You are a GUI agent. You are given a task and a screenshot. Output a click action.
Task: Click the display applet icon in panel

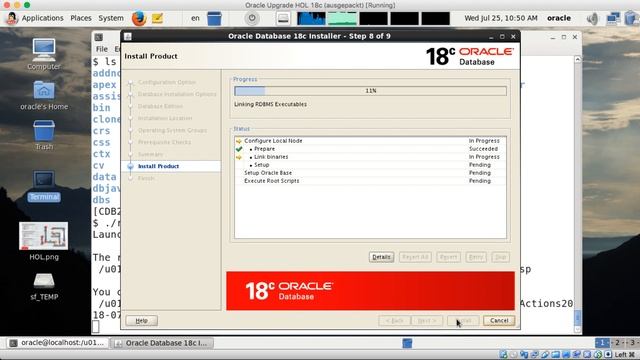[283, 18]
